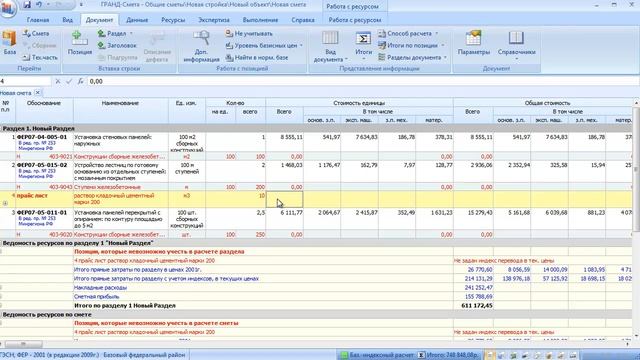Close the Новая смета document tab
The width and height of the screenshot is (640, 360).
click(38, 93)
